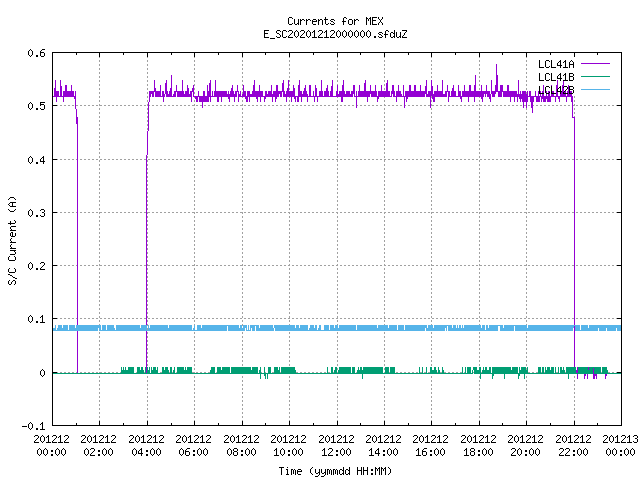Click the y-axis tick value 0.5

point(36,106)
